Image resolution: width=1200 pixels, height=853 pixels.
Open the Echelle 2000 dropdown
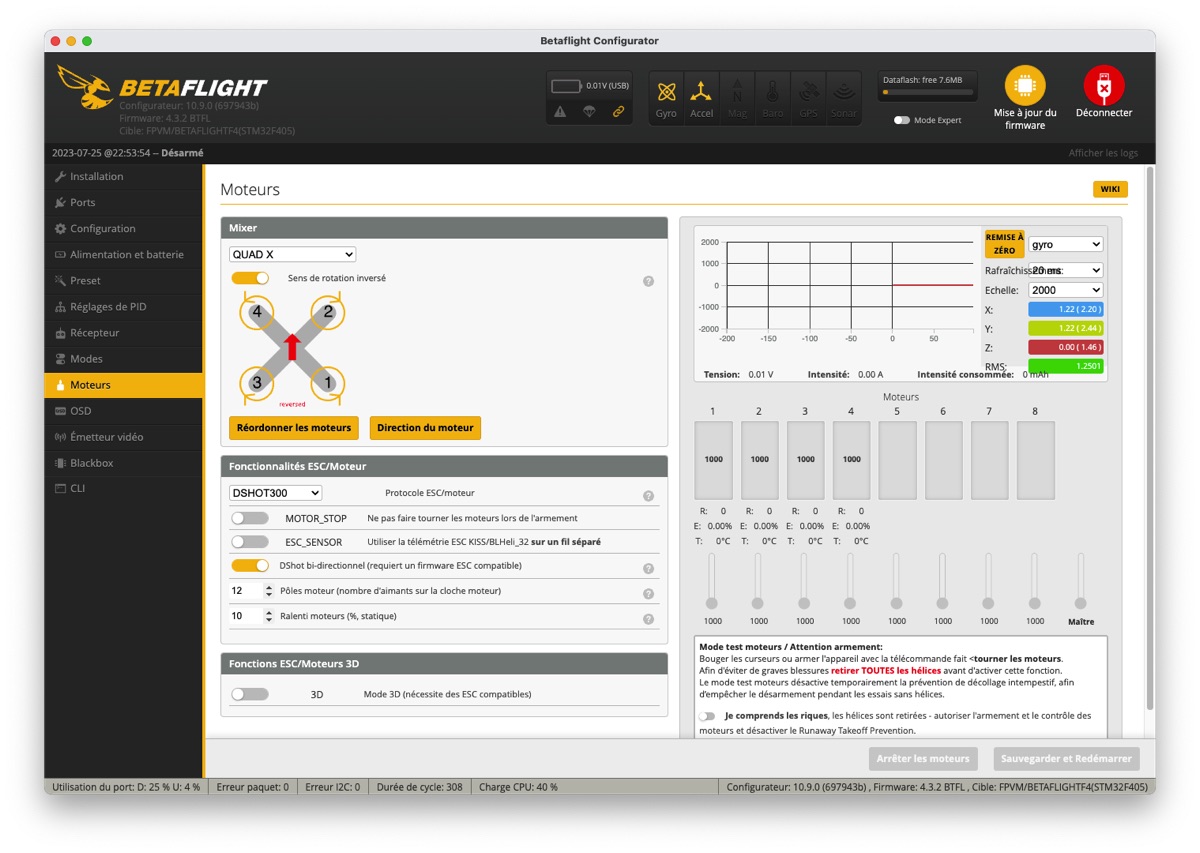(1066, 290)
